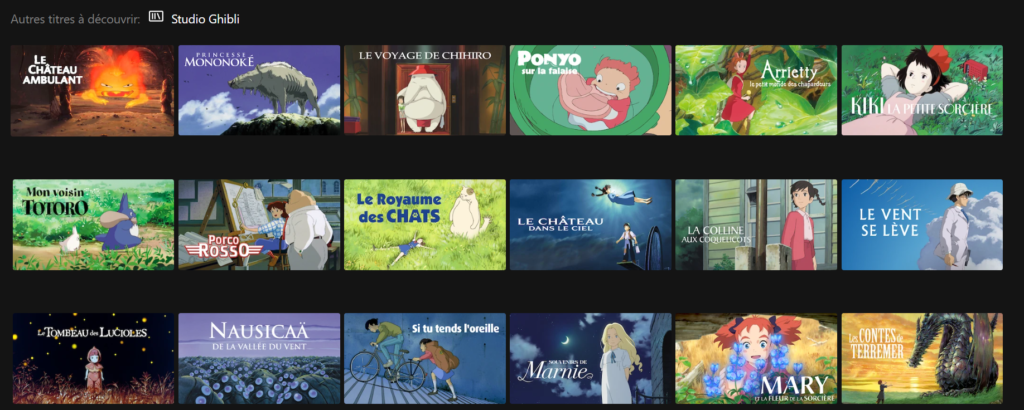Open La Colline aux Coquelicots
Viewport: 1024px width, 410px height.
click(x=756, y=225)
